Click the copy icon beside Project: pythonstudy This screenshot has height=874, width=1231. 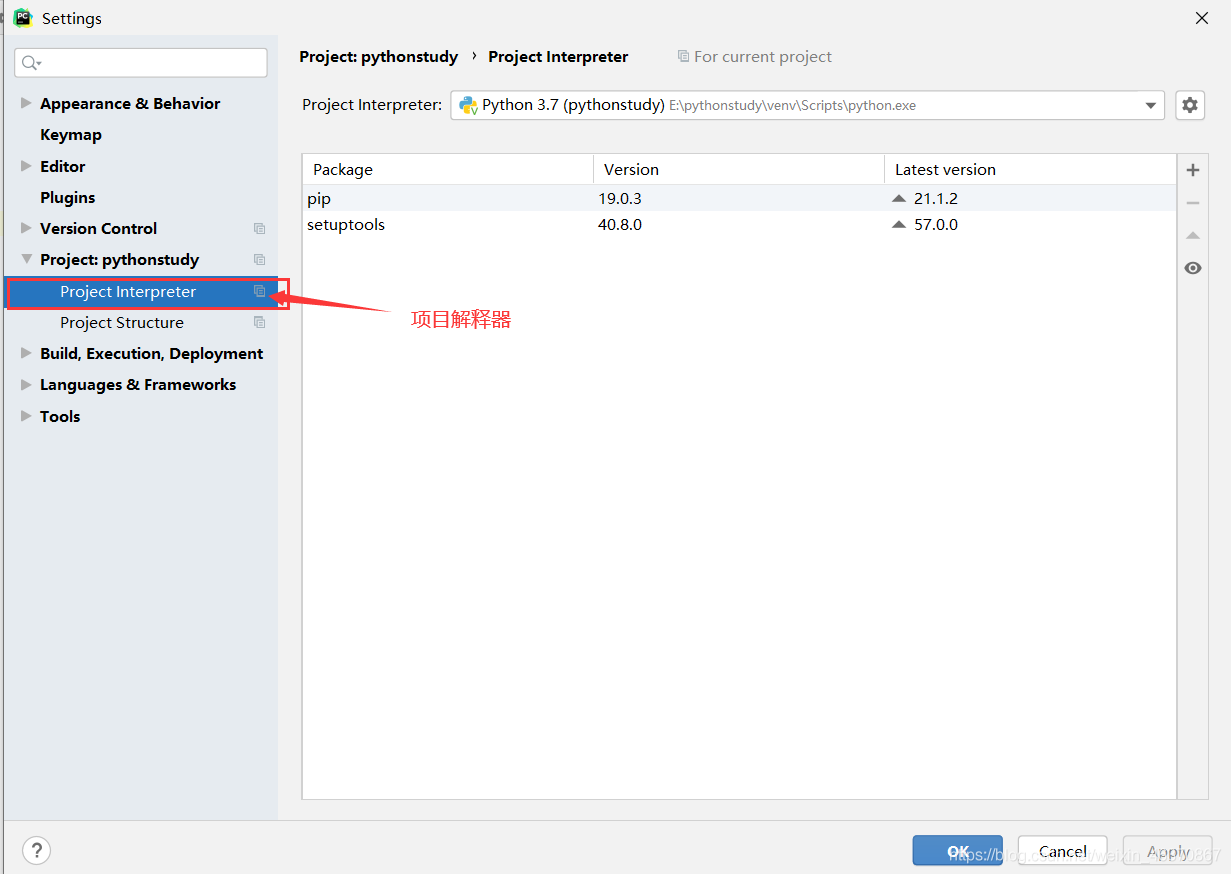(x=259, y=259)
